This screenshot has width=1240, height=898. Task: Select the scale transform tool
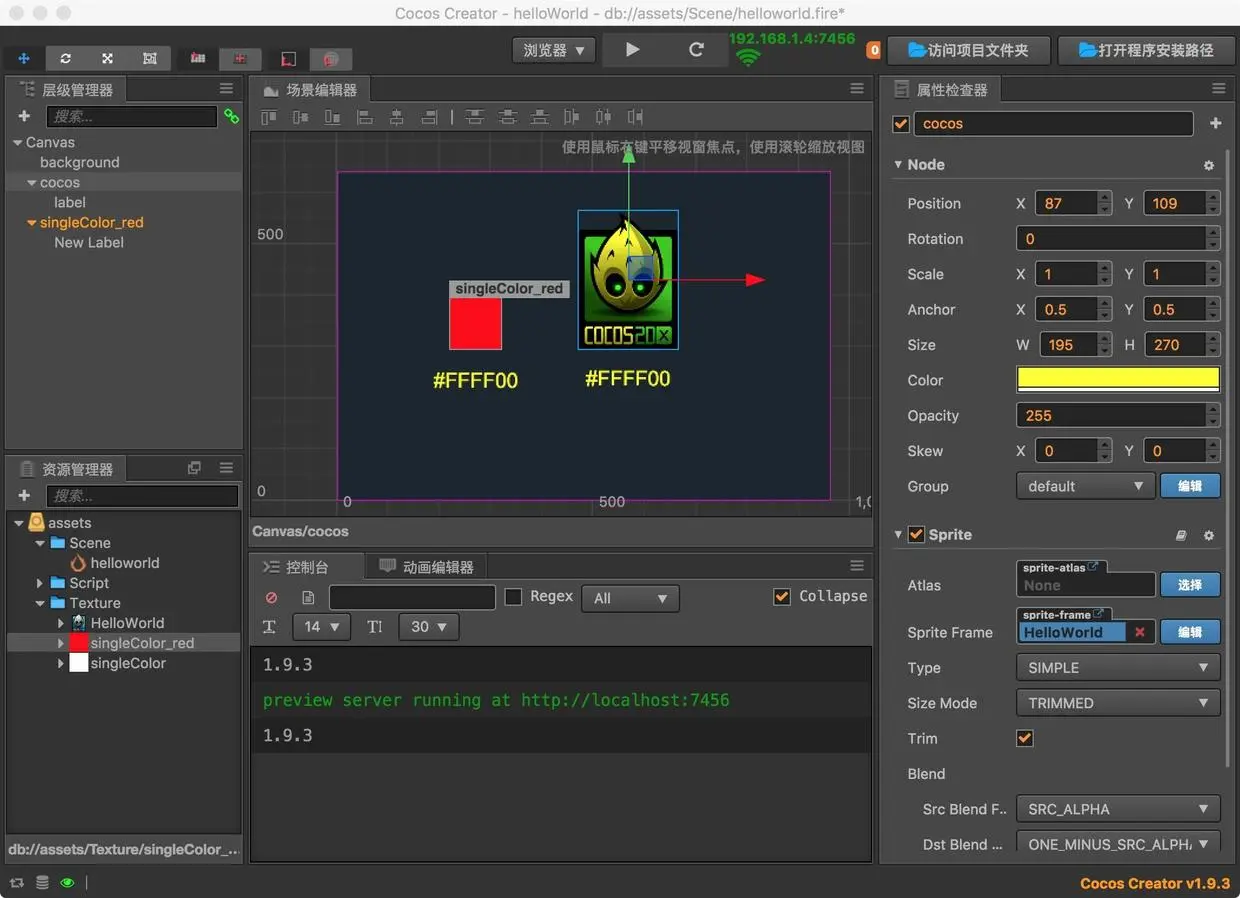tap(107, 58)
